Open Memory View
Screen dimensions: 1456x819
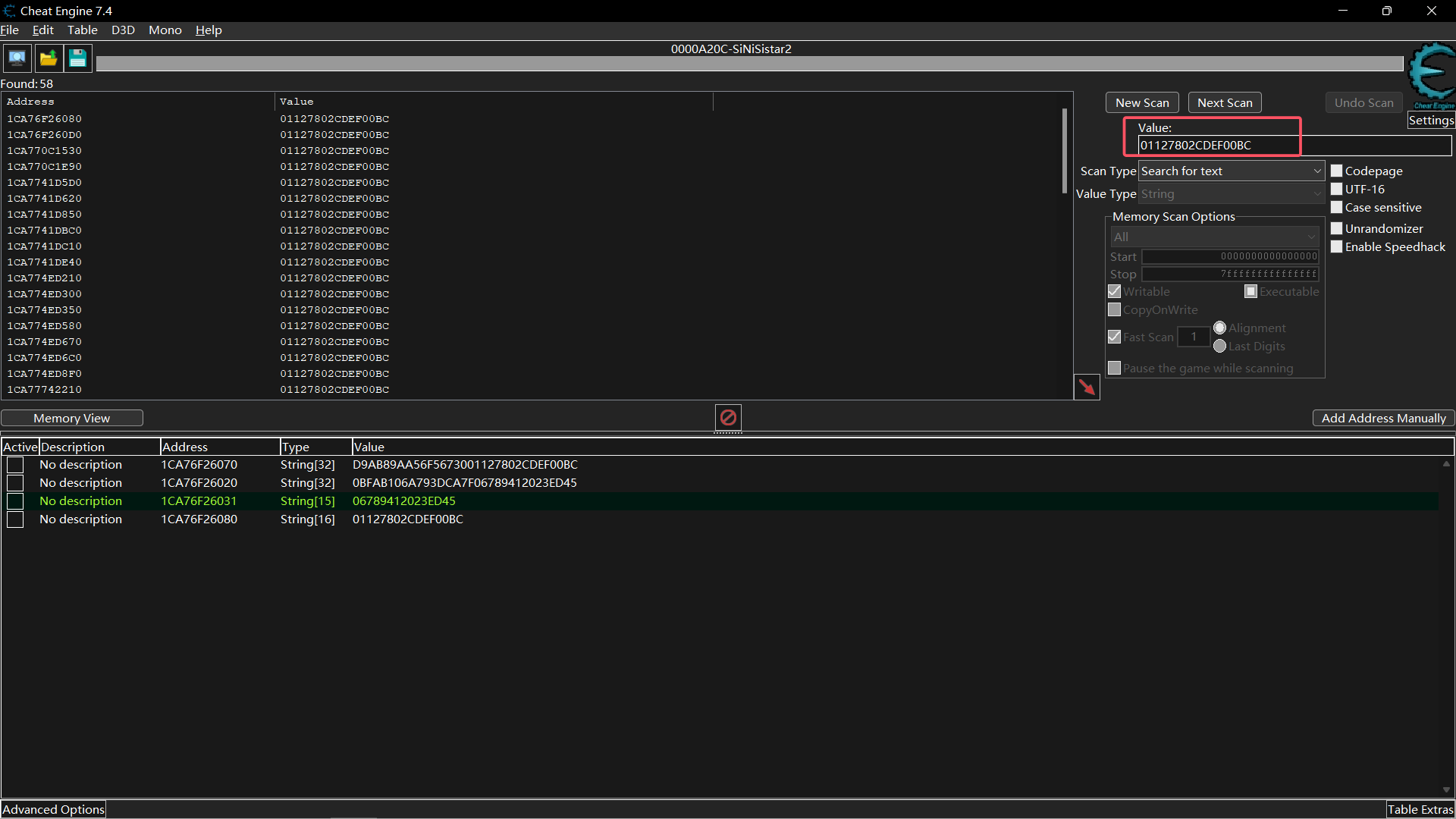click(72, 419)
